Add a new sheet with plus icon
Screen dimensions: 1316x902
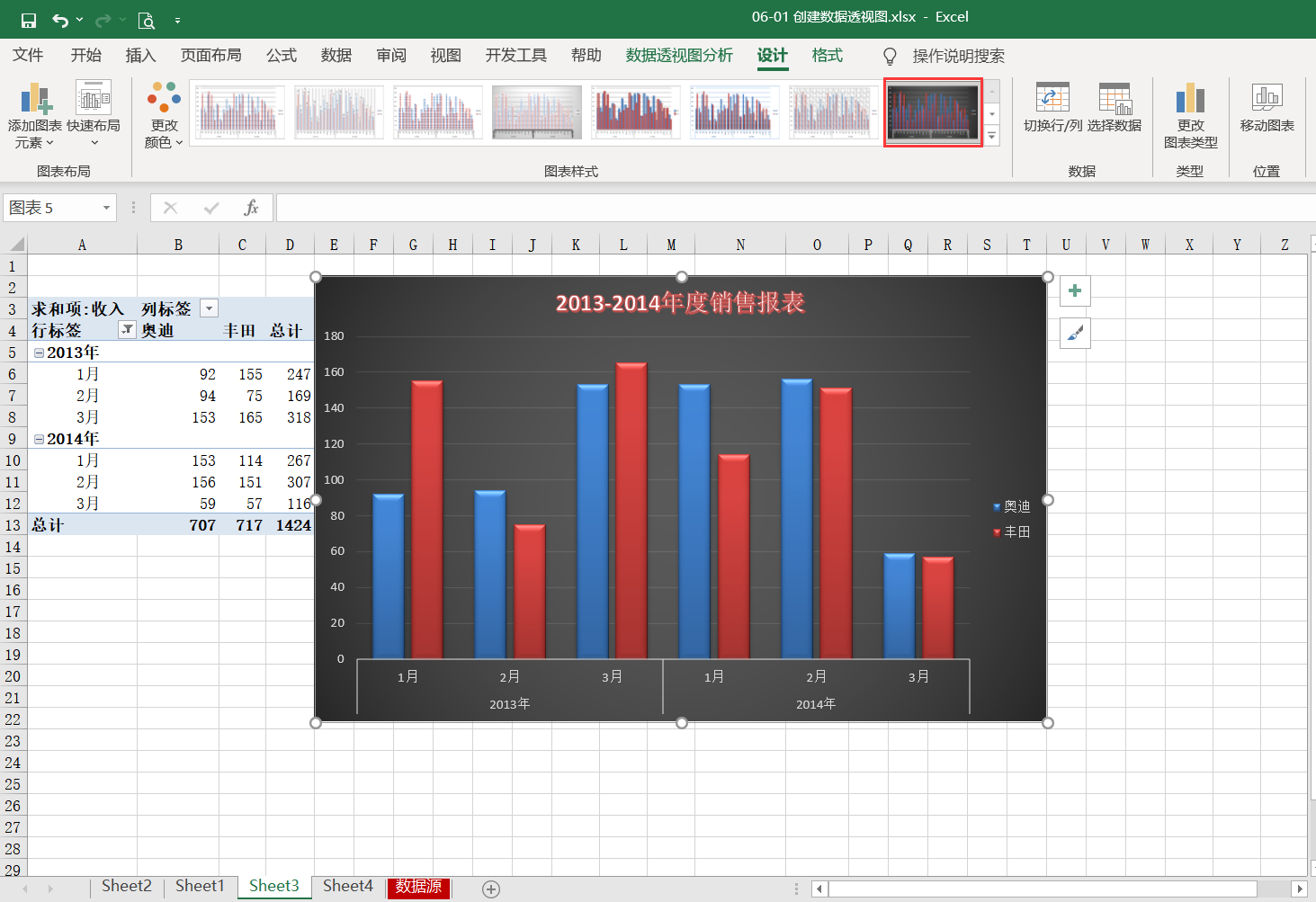point(491,889)
